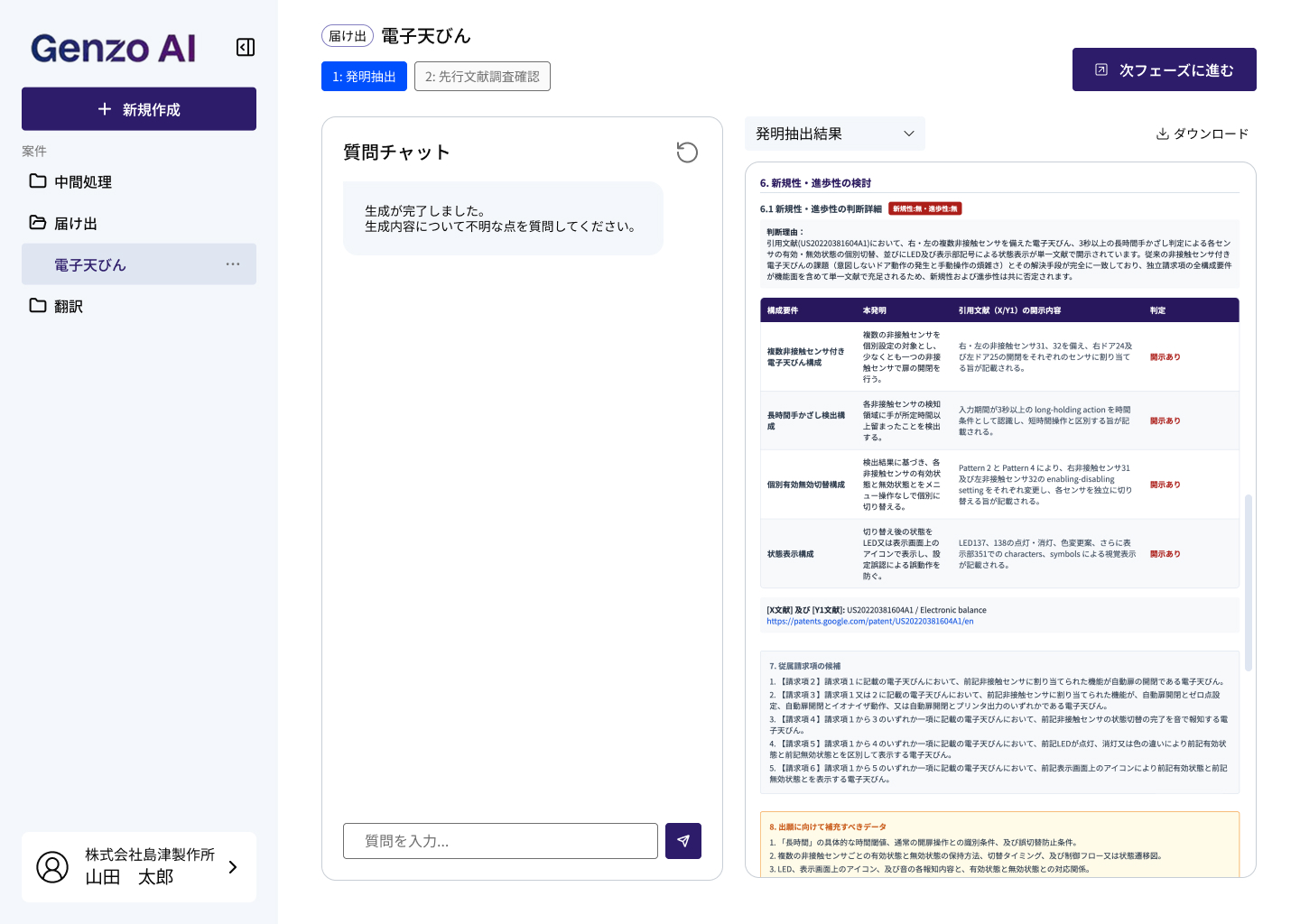1300x924 pixels.
Task: Send the question with the paper plane icon
Action: (682, 840)
